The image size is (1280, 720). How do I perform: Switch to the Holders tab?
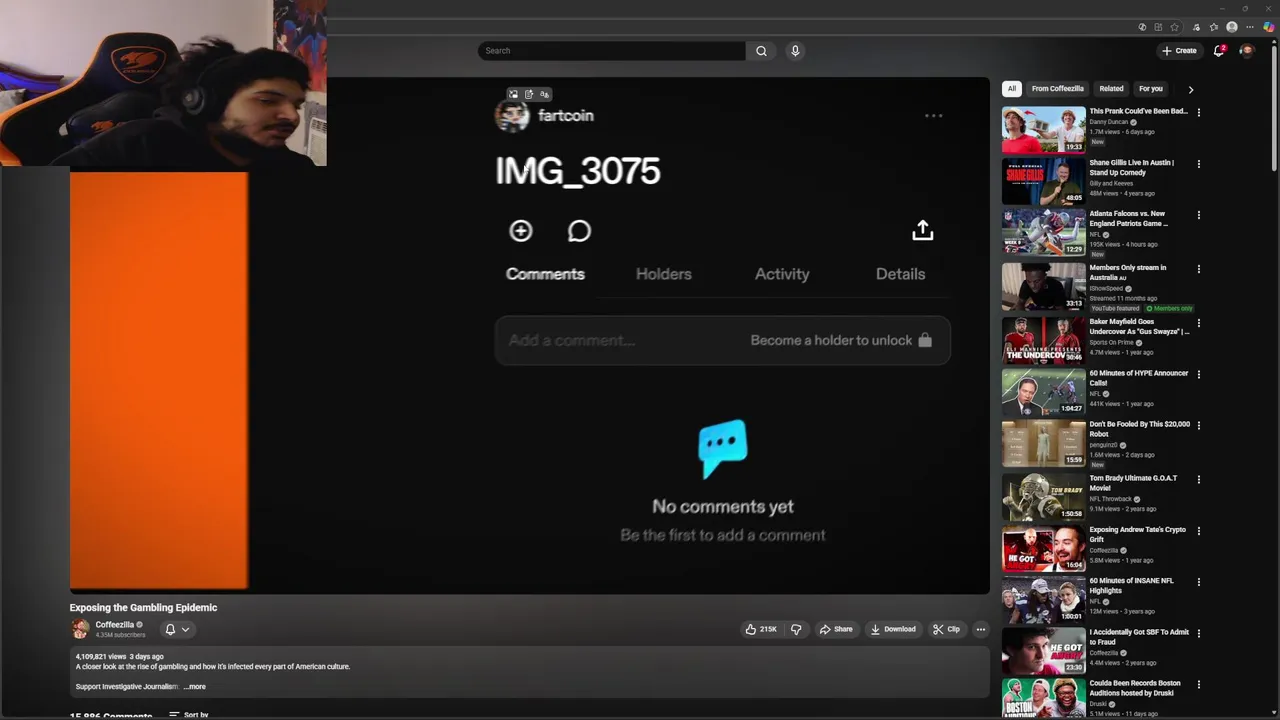tap(663, 274)
